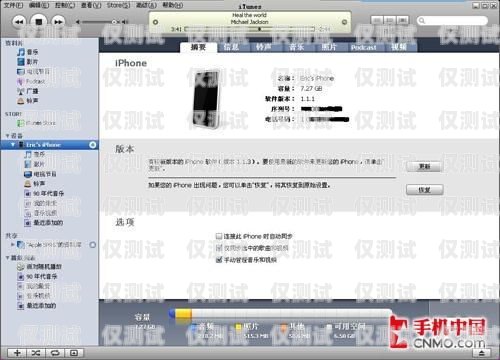Skip to the next track
Screen dimensions: 500x360
click(58, 22)
